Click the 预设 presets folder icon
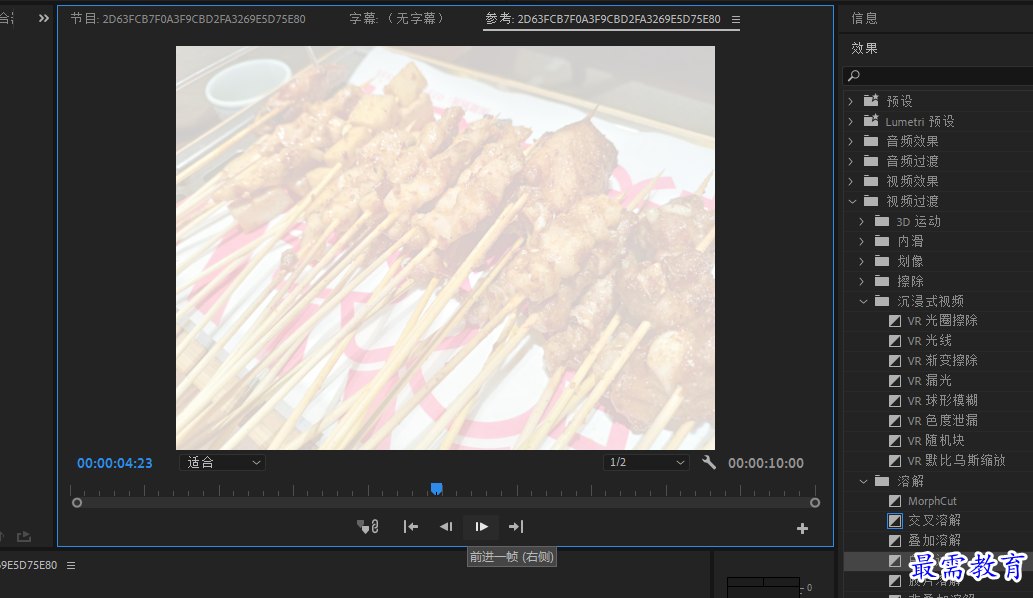 (871, 101)
